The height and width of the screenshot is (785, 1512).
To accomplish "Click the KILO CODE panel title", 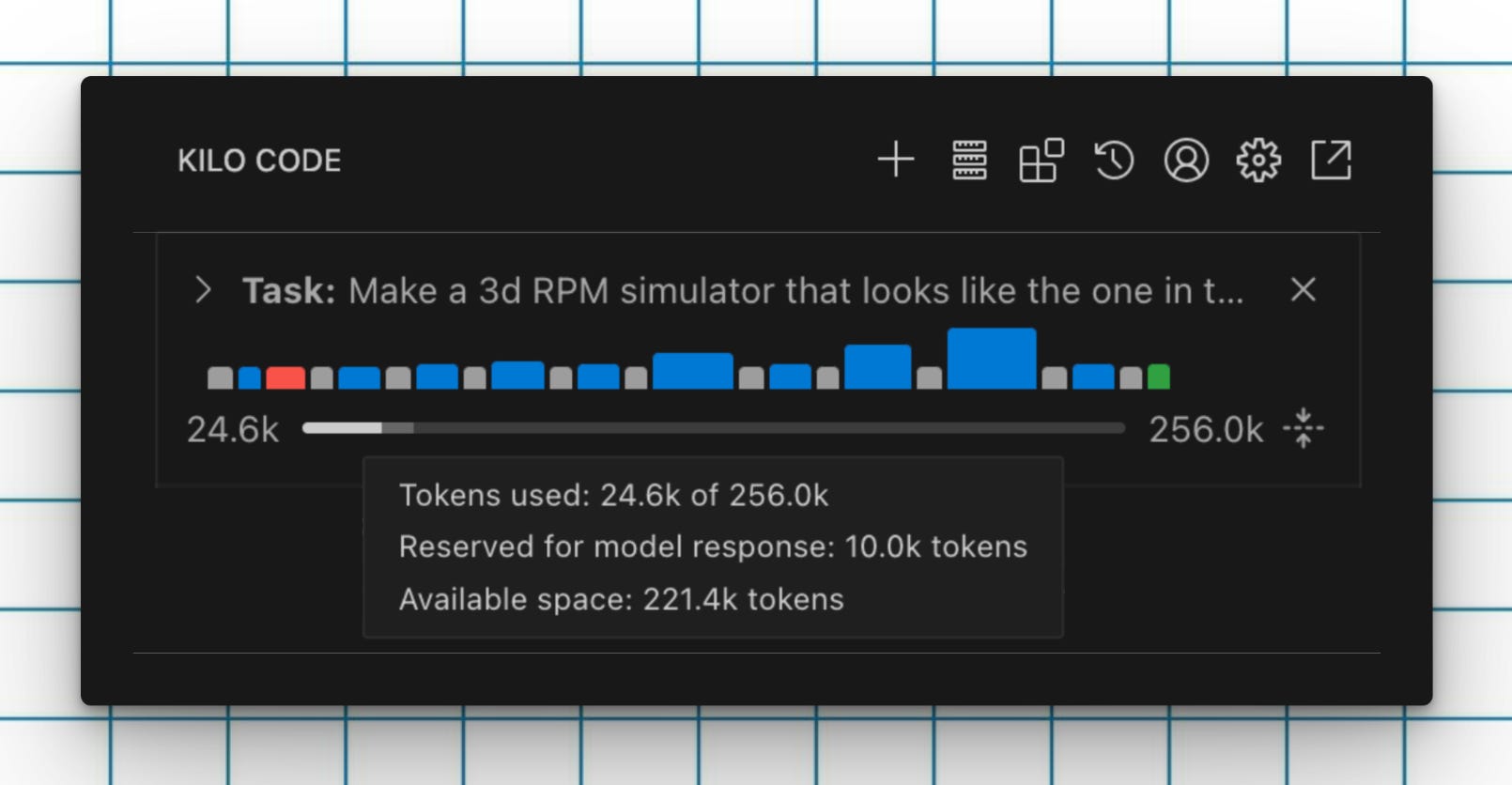I will coord(259,161).
